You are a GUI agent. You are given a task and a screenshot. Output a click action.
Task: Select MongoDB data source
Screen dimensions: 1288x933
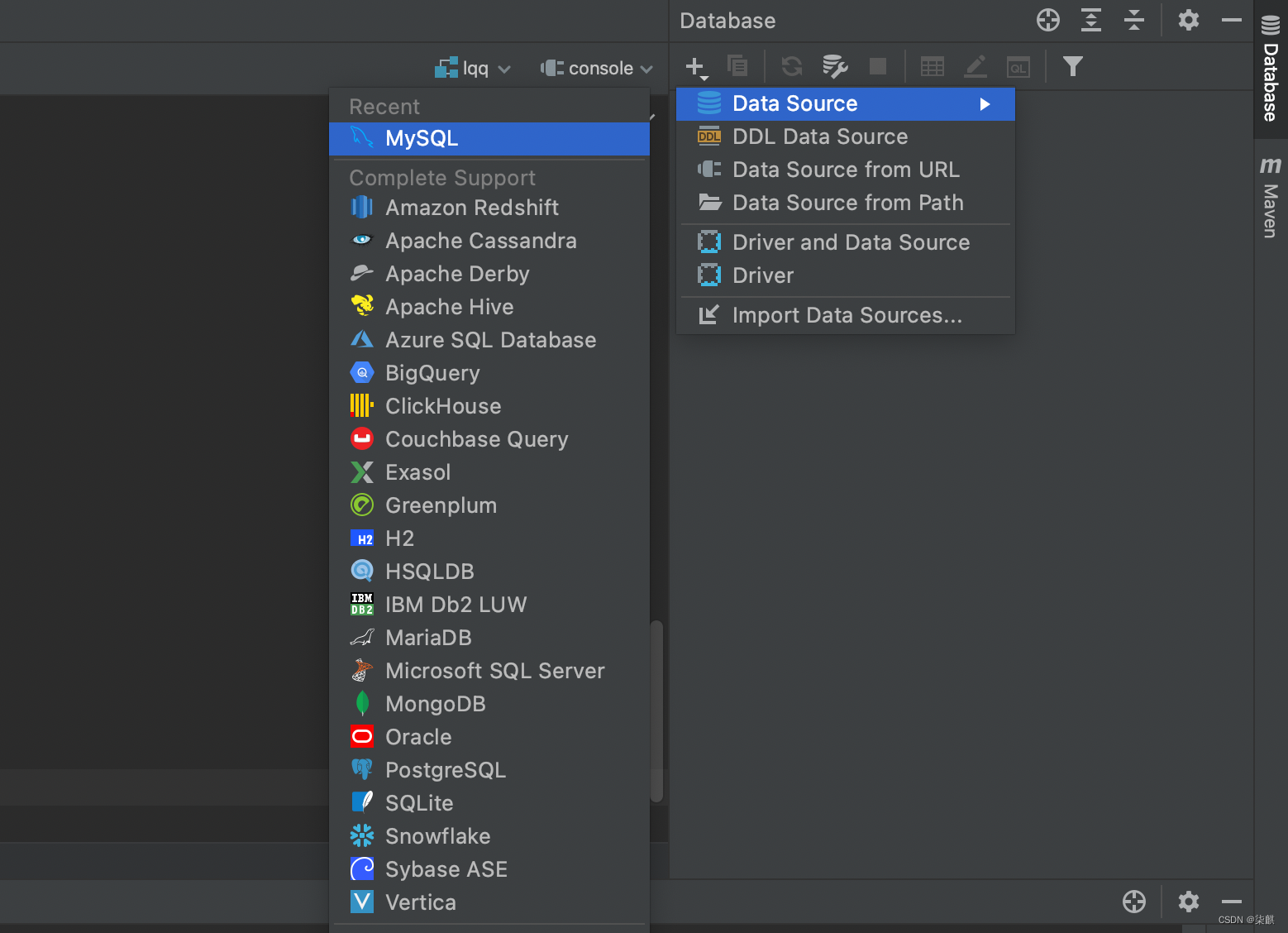[489, 704]
